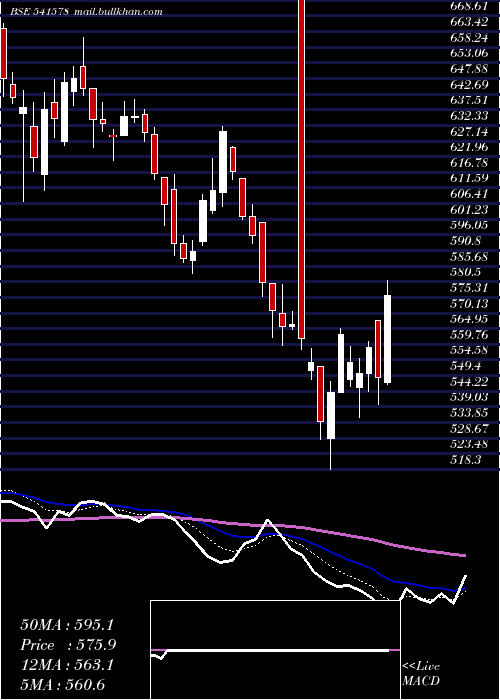500x700 pixels.
Task: Click the 611.59 price axis label
Action: (470, 178)
